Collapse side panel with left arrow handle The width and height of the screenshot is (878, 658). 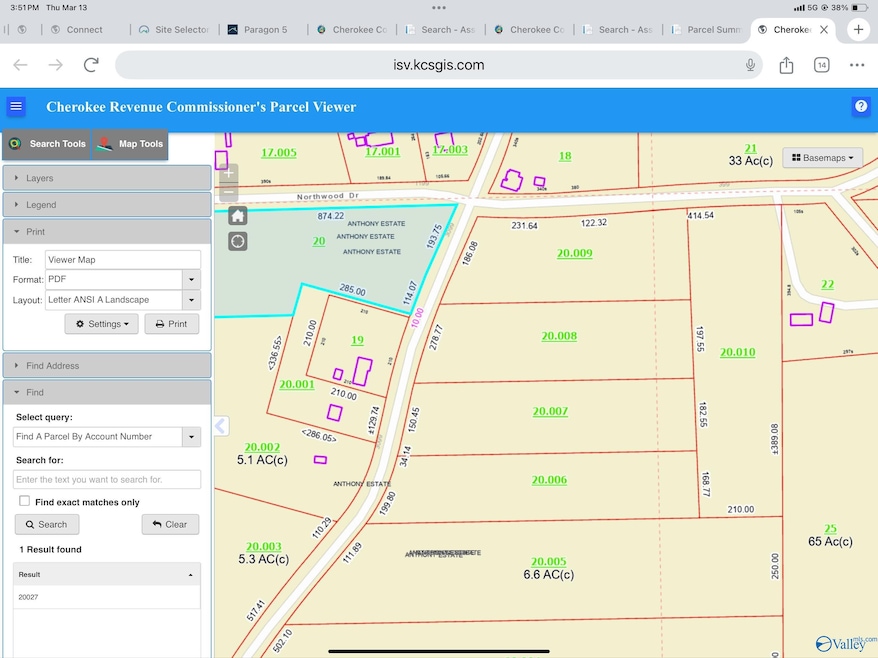[x=221, y=426]
